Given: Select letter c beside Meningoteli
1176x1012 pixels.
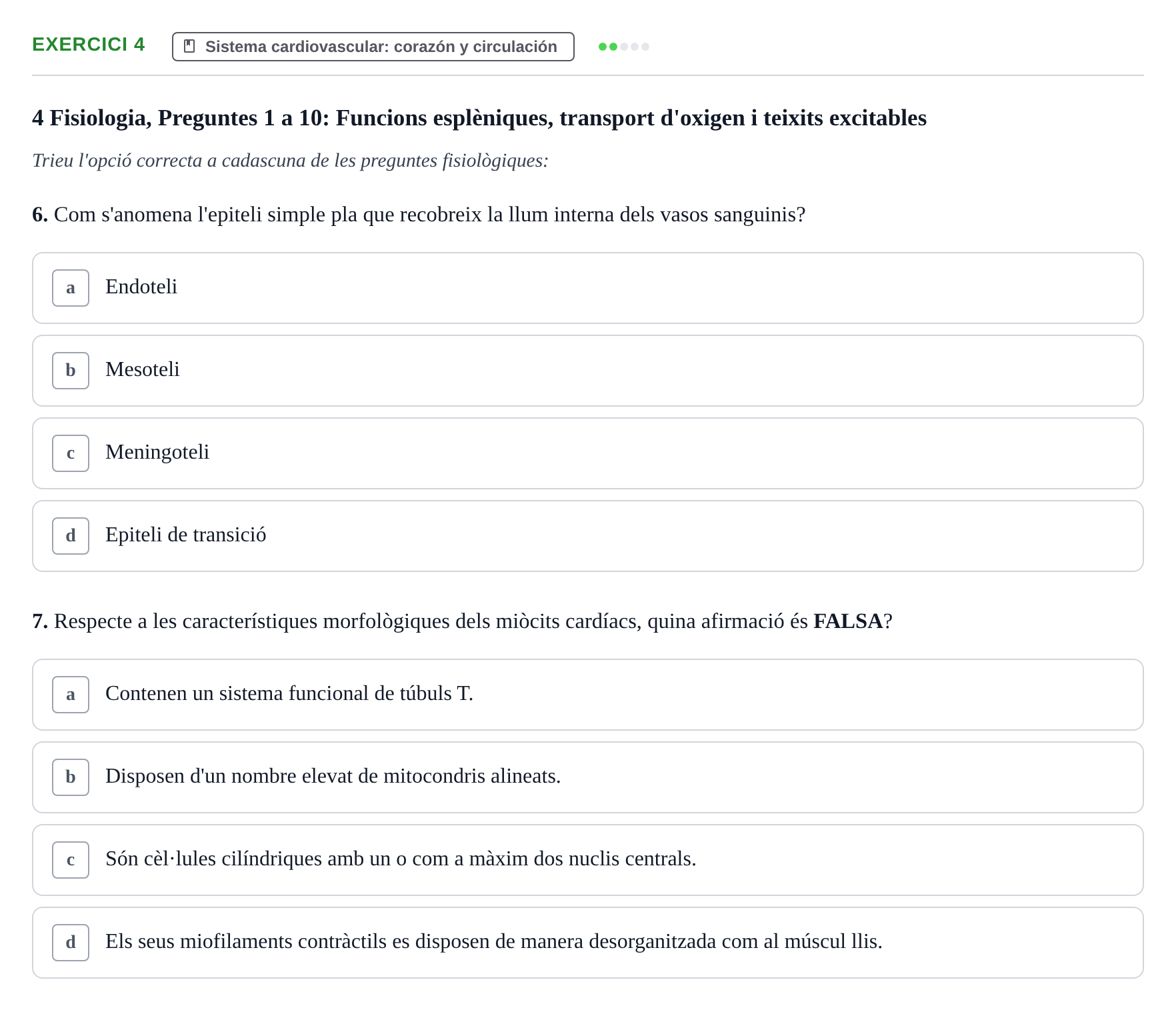Looking at the screenshot, I should click(71, 453).
